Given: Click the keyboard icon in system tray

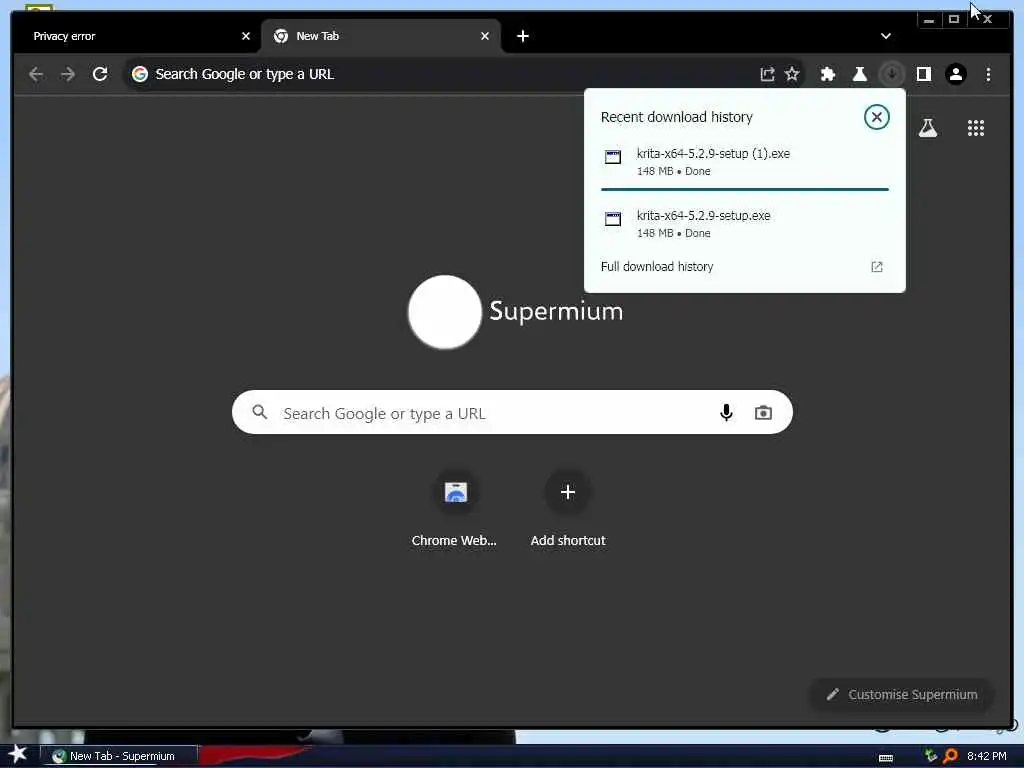Looking at the screenshot, I should click(886, 758).
